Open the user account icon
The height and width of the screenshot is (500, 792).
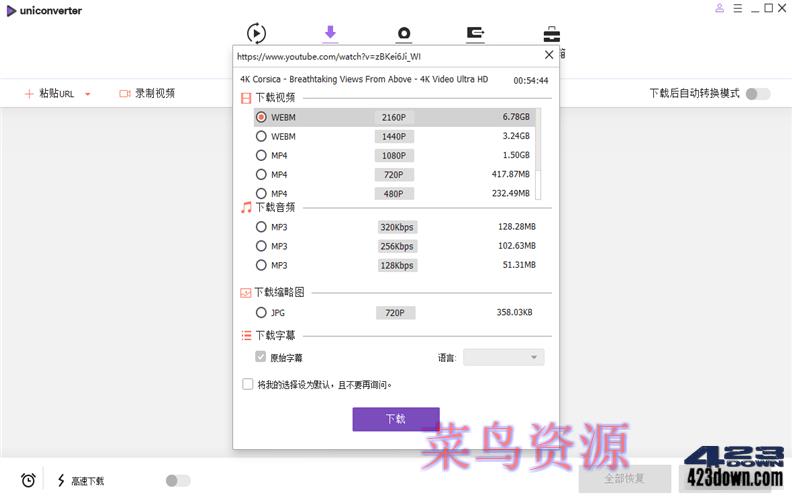point(719,8)
